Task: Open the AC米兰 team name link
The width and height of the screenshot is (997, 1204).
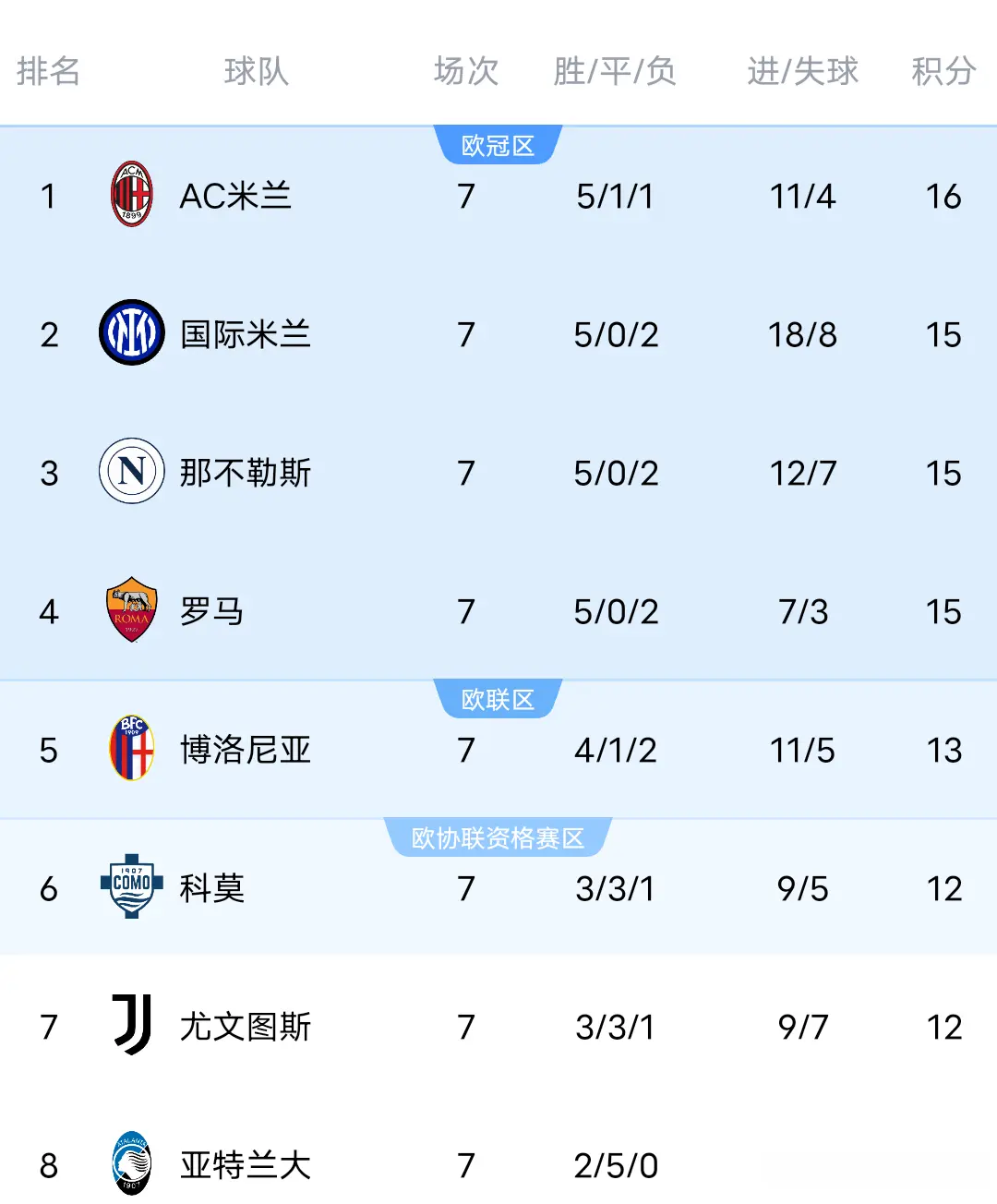Action: (x=234, y=195)
